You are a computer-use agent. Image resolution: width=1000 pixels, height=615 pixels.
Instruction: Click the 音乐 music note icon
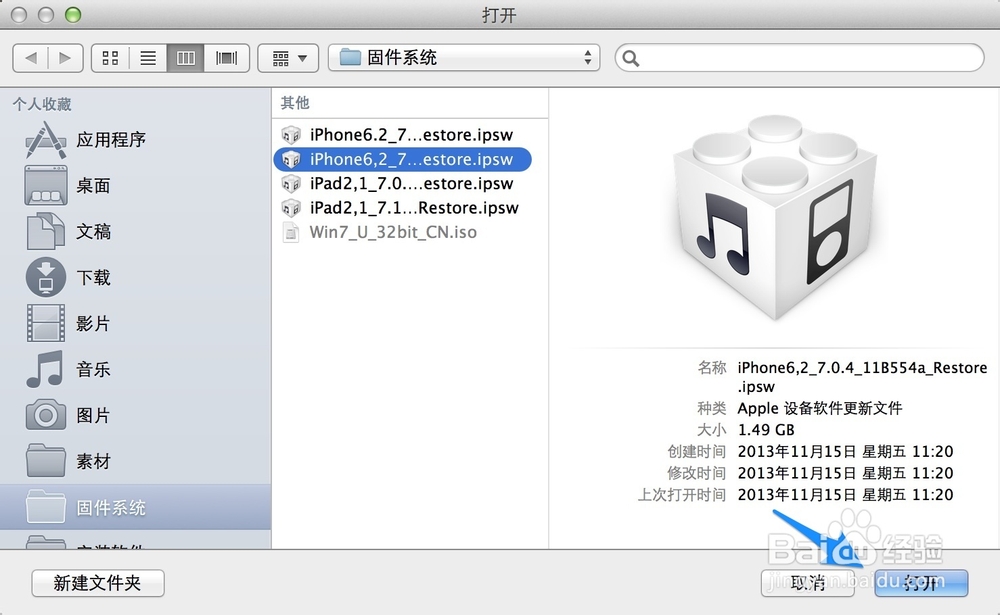47,369
